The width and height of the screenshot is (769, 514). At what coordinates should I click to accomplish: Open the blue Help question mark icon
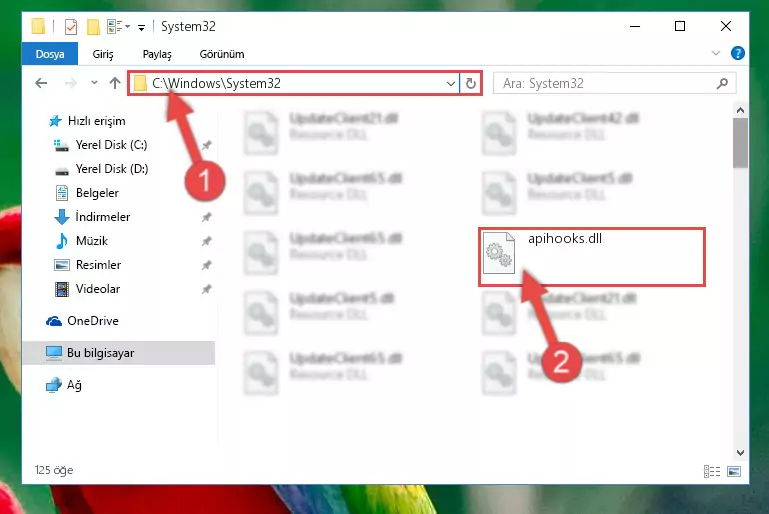coord(738,53)
